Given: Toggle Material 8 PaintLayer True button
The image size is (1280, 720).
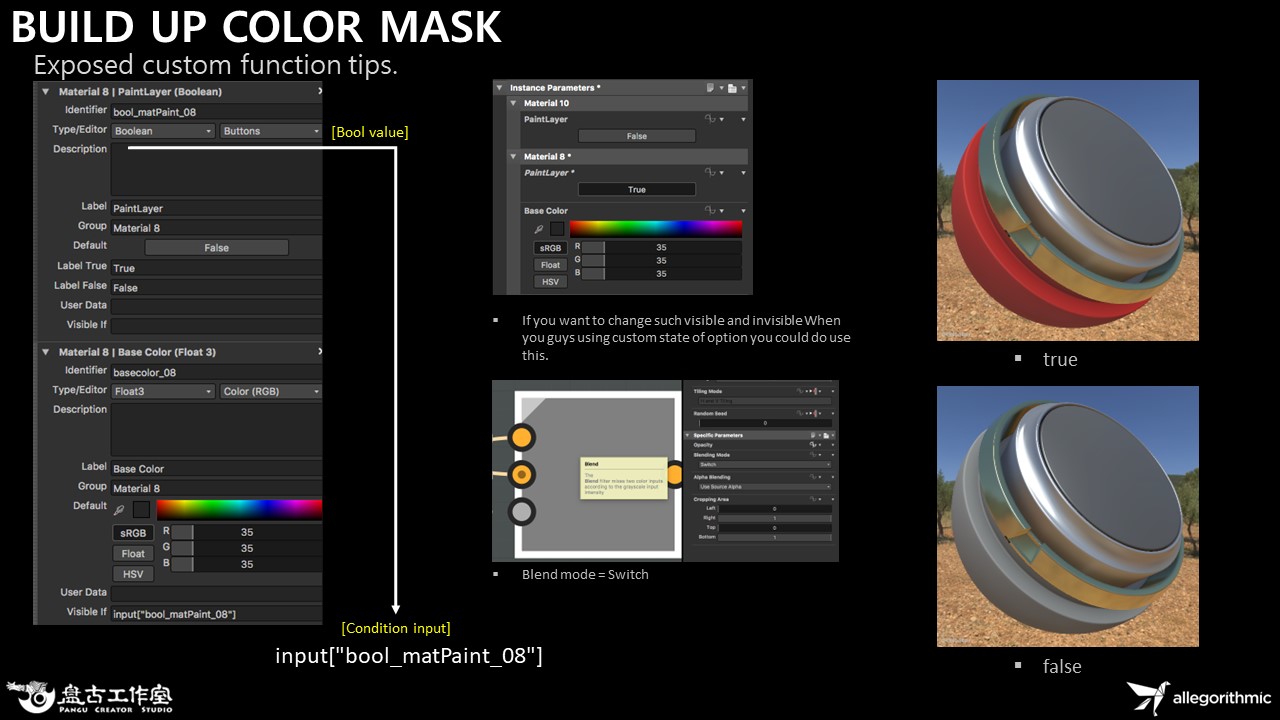Looking at the screenshot, I should [x=636, y=189].
